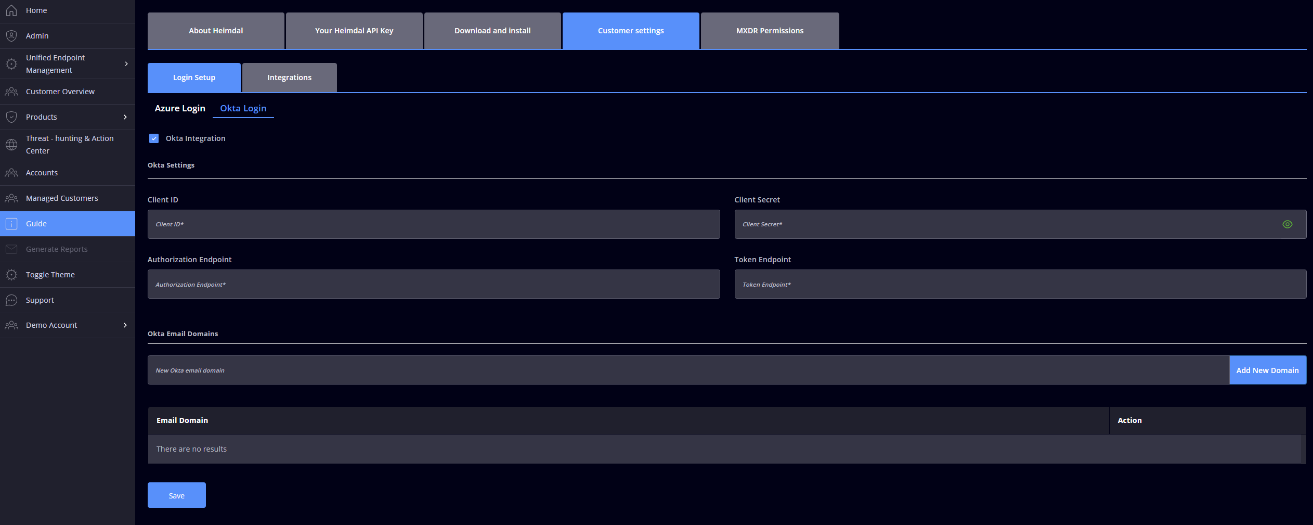
Task: Click the Guide info icon
Action: tap(11, 224)
